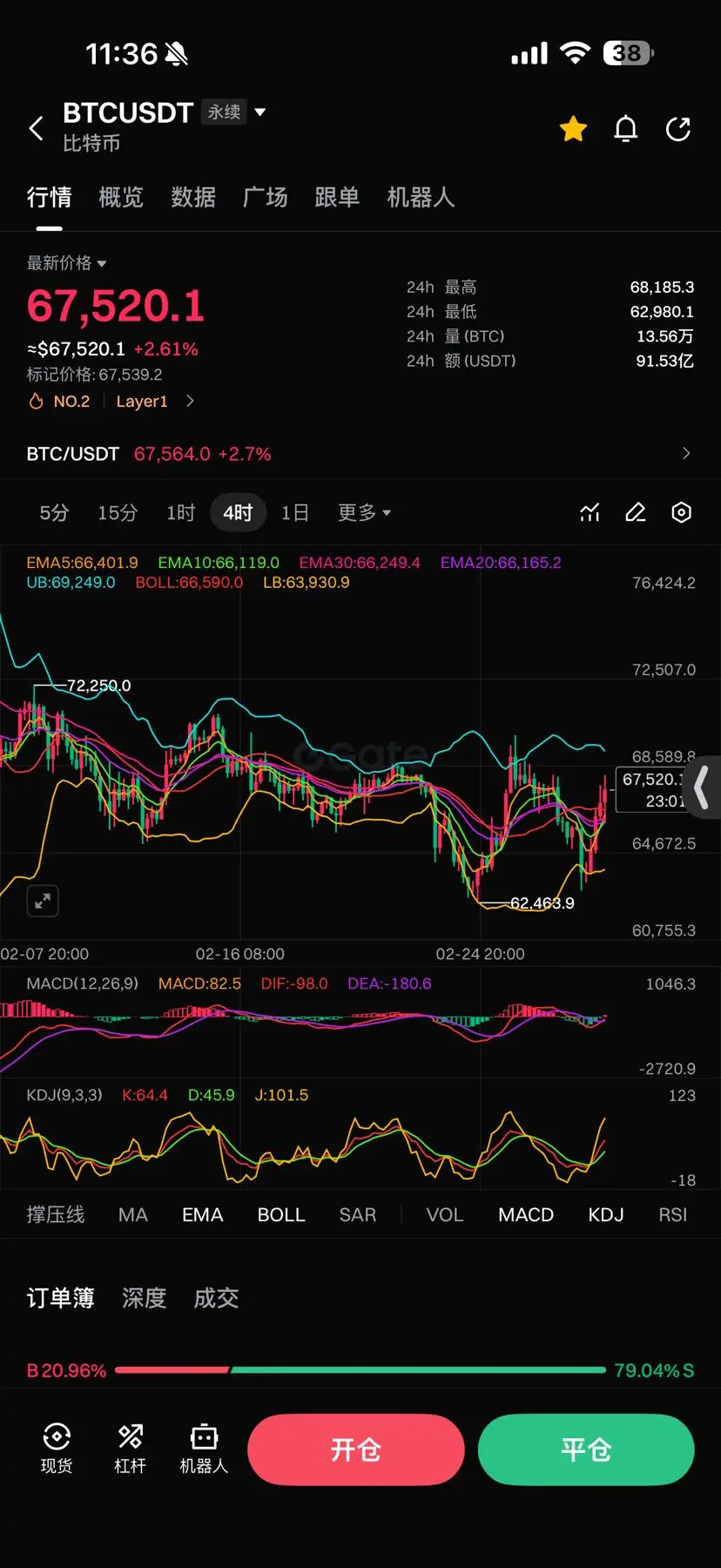Open price alert bell icon
This screenshot has height=1568, width=721.
click(626, 129)
